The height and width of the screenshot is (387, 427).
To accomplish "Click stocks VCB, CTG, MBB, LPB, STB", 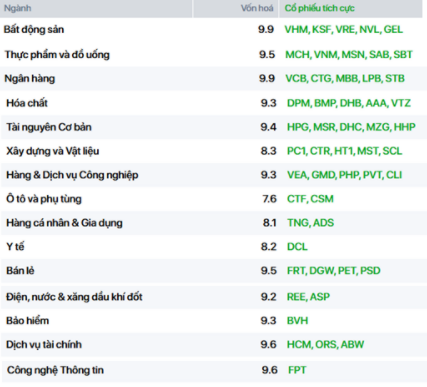I will pyautogui.click(x=345, y=79).
